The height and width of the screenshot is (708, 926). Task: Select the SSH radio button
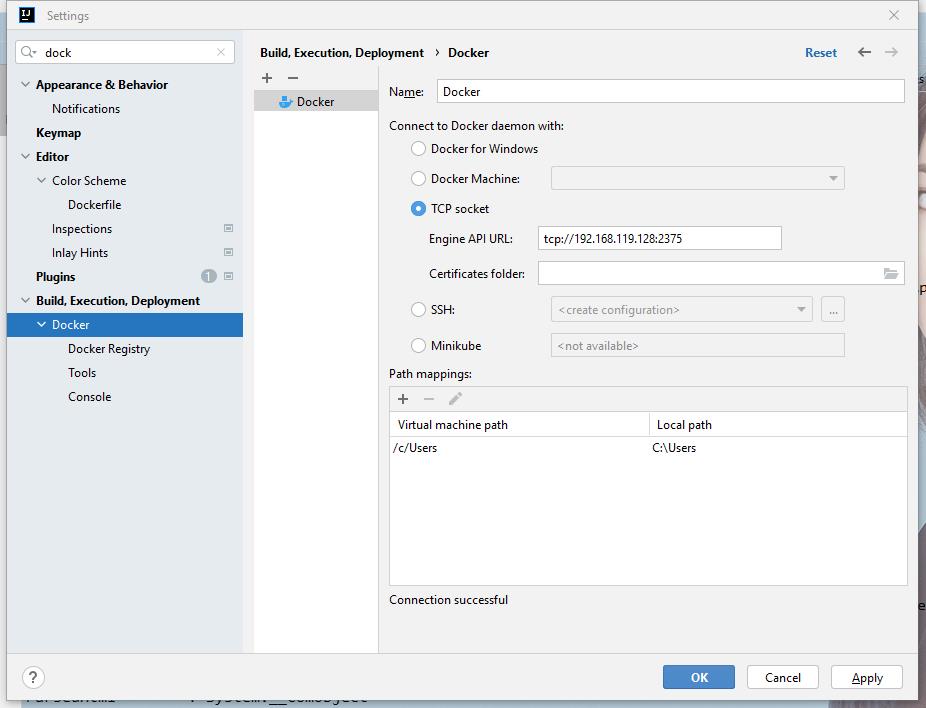pyautogui.click(x=418, y=309)
